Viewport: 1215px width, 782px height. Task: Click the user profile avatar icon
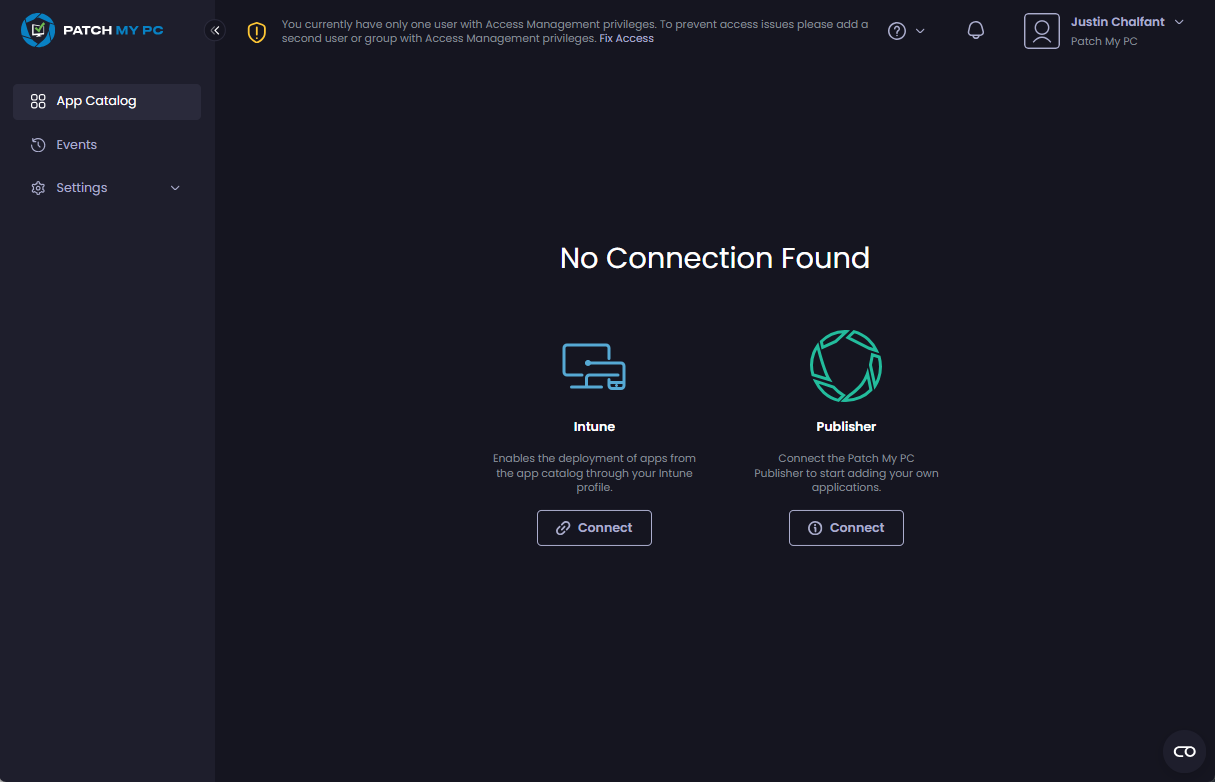tap(1041, 31)
